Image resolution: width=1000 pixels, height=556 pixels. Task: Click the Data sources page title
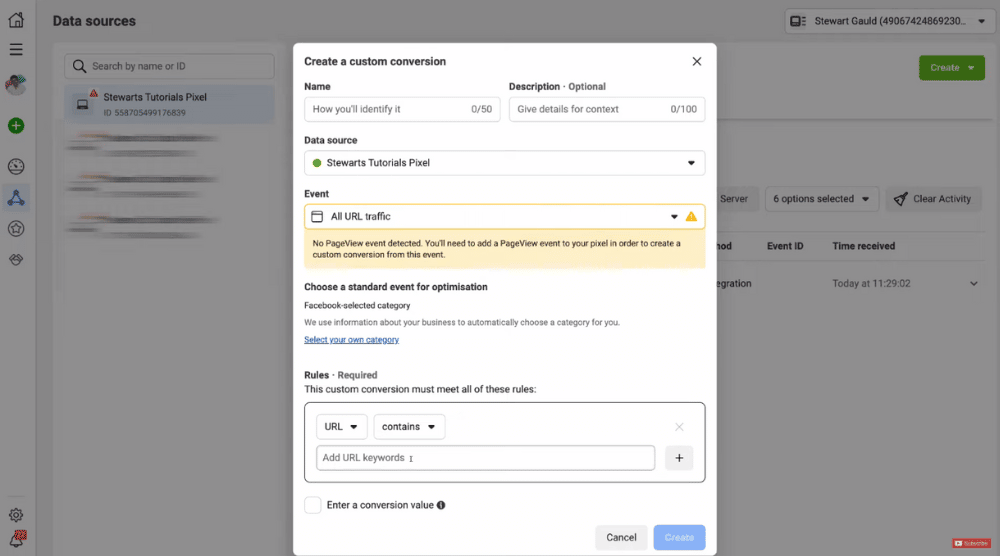tap(94, 21)
